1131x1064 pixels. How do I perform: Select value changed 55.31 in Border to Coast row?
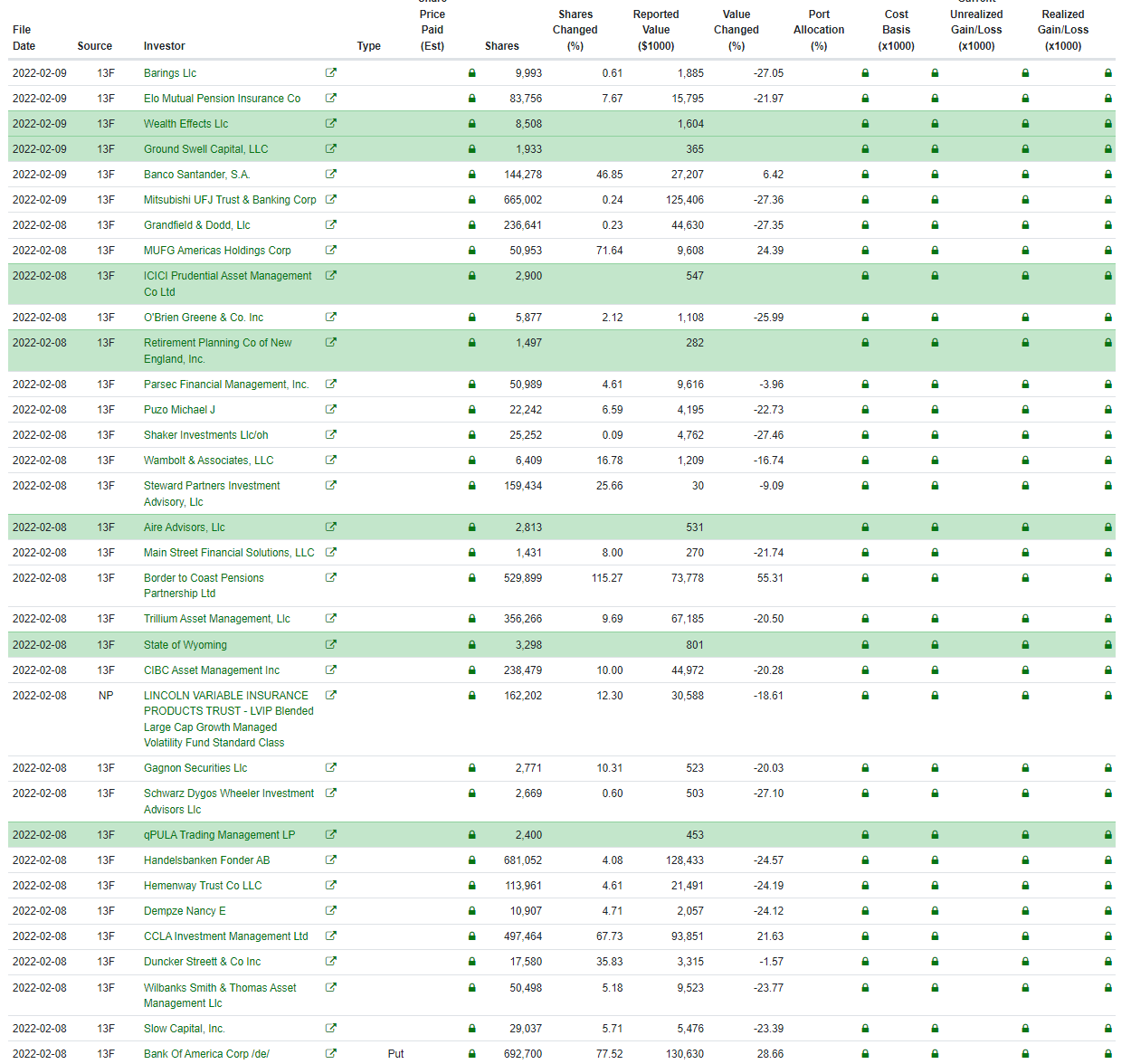[x=770, y=578]
